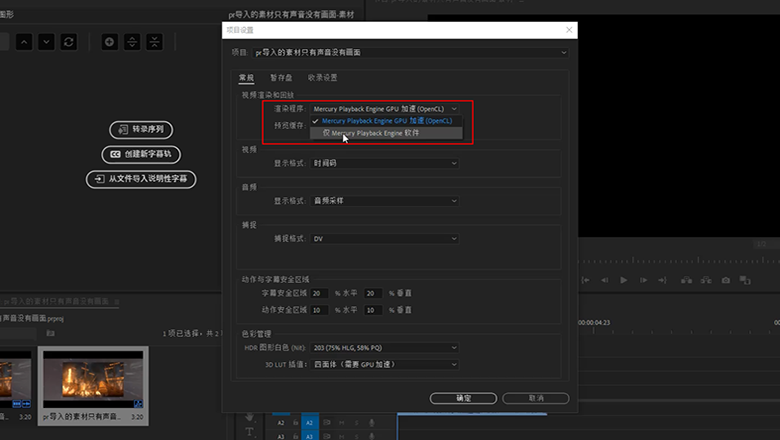Screen dimensions: 780x440
Task: Edit title safe area vertical value
Action: [373, 293]
